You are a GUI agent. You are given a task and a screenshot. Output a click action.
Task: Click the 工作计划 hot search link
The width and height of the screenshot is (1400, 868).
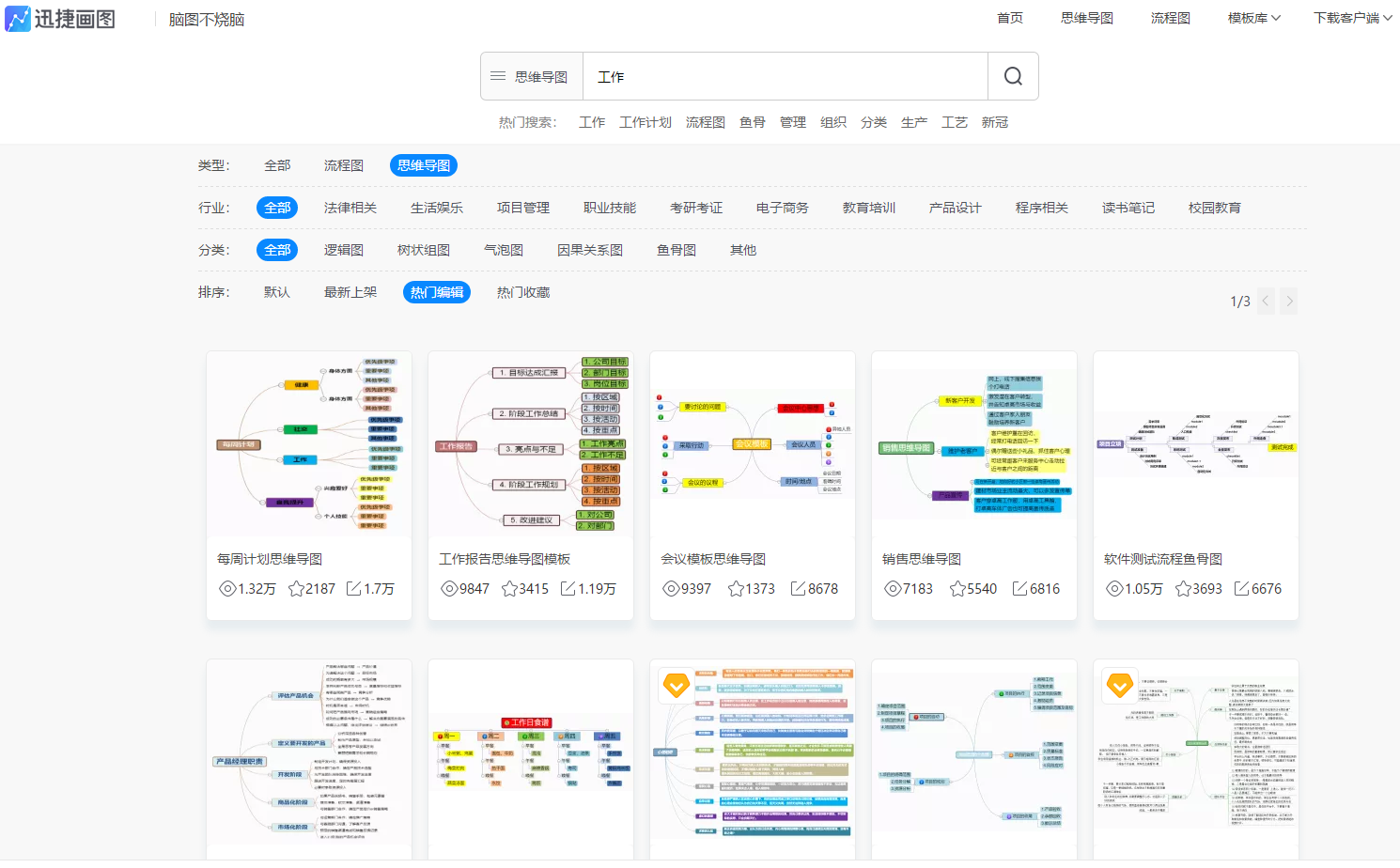(x=645, y=121)
